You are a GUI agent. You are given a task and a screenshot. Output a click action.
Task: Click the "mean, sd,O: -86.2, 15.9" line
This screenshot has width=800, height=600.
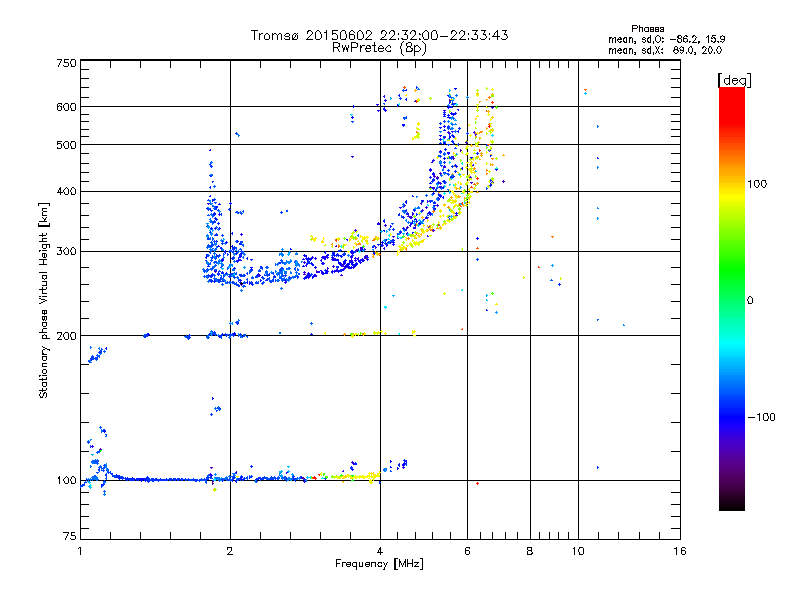click(666, 39)
